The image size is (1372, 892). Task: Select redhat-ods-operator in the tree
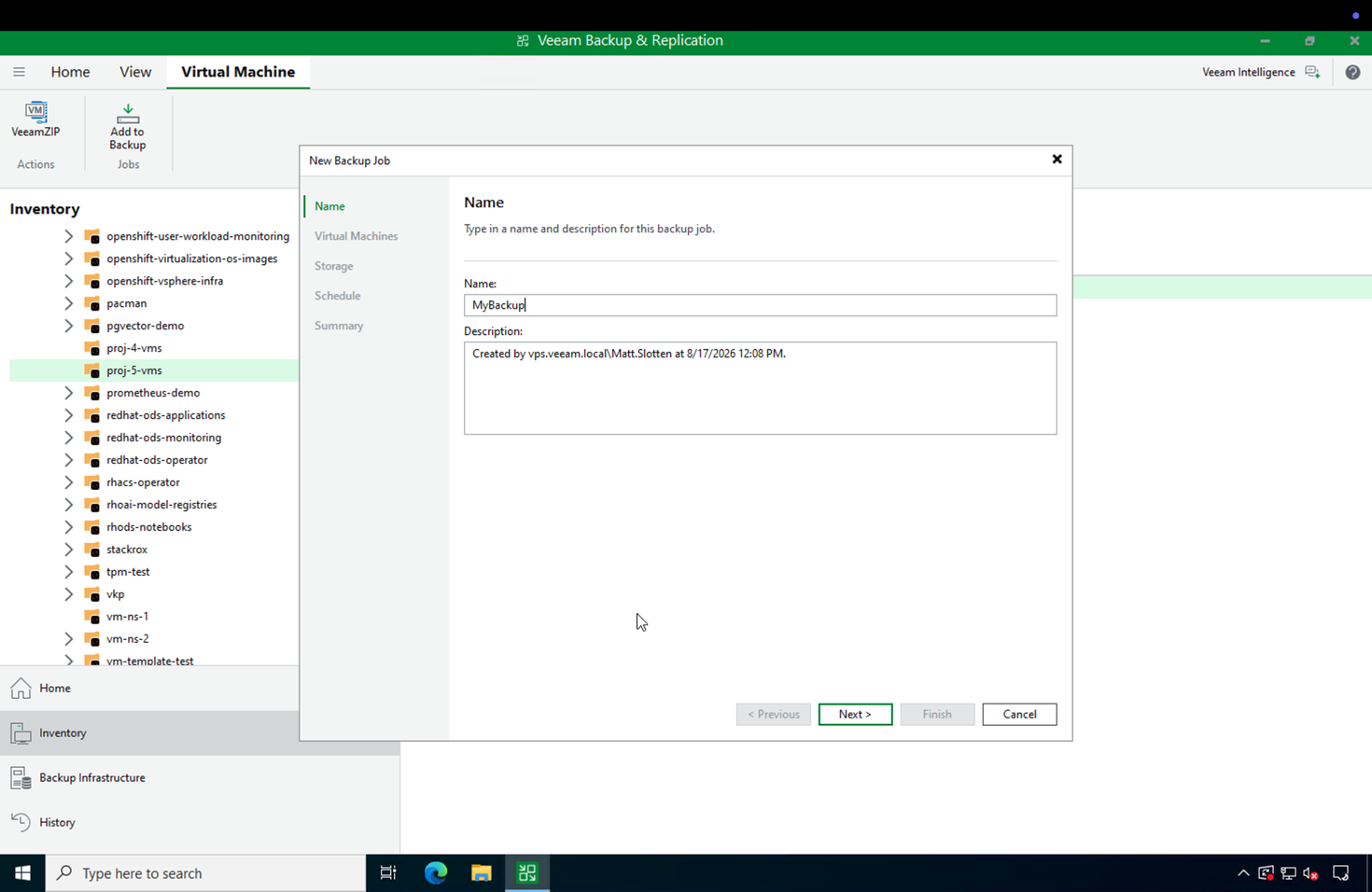point(157,460)
